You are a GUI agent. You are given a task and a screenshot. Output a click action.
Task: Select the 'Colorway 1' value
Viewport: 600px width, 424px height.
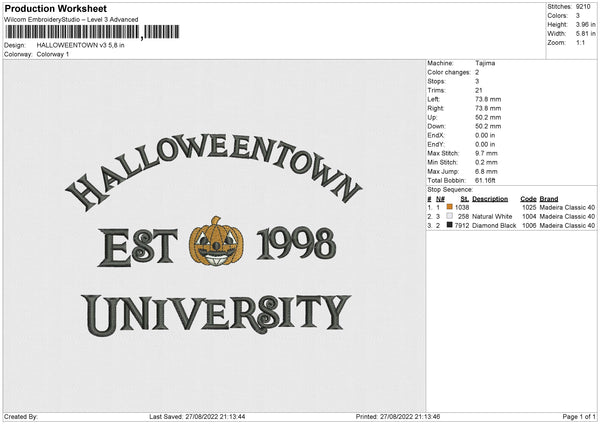pos(53,54)
